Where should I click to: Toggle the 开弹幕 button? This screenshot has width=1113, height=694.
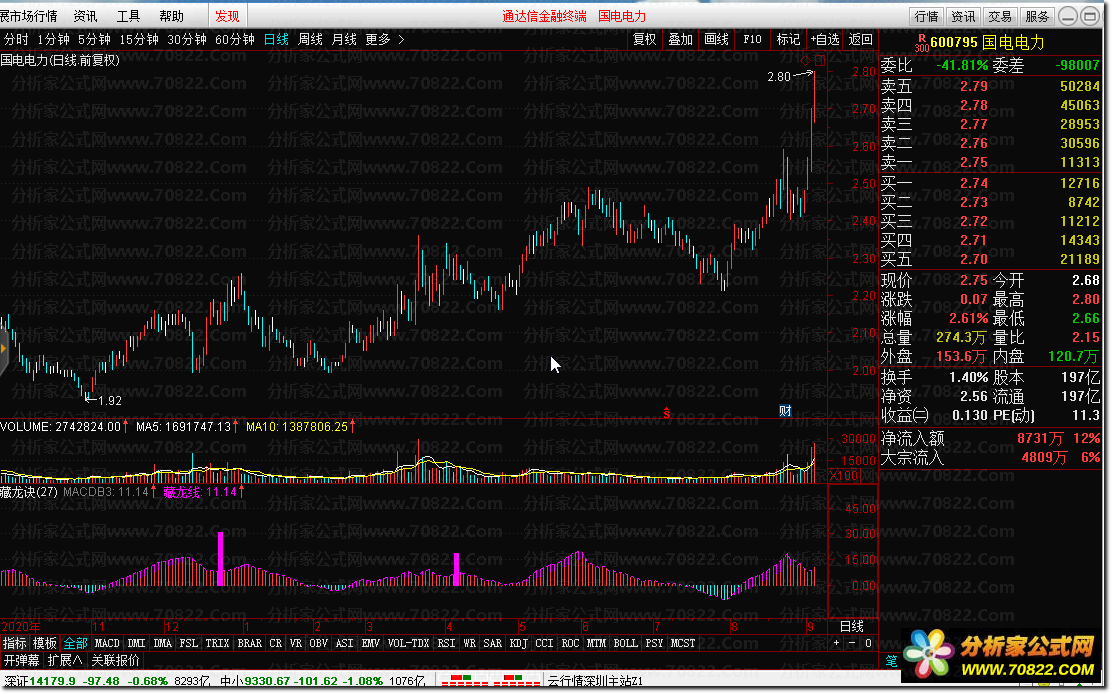21,661
